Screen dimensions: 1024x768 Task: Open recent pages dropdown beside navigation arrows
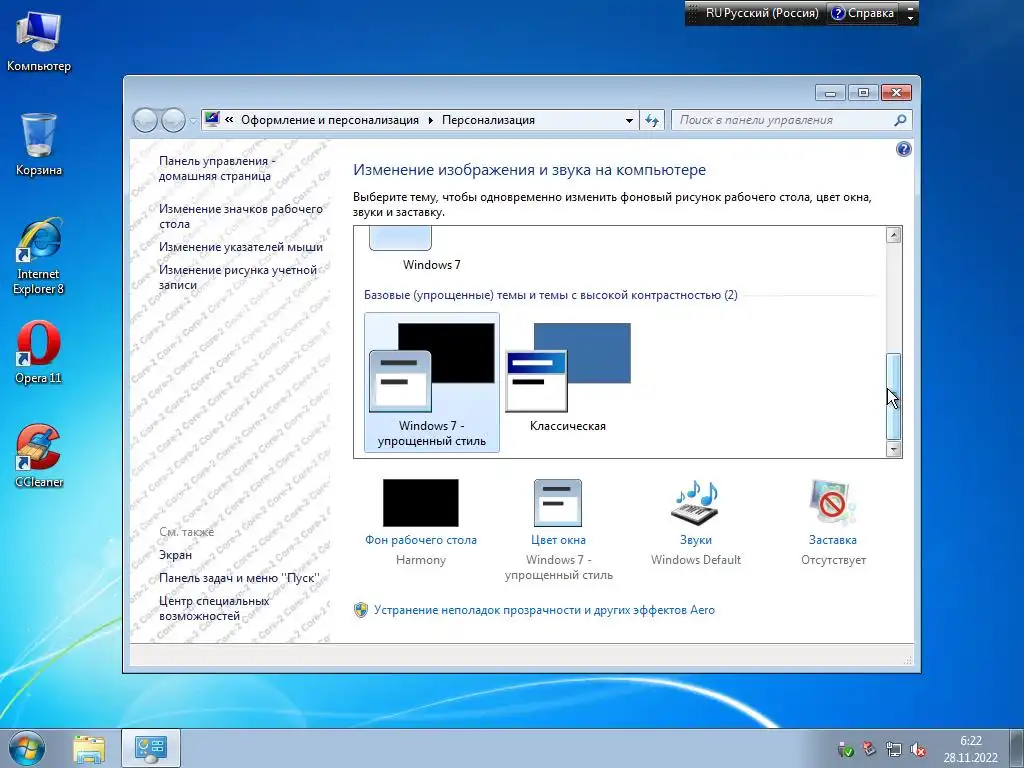tap(193, 121)
